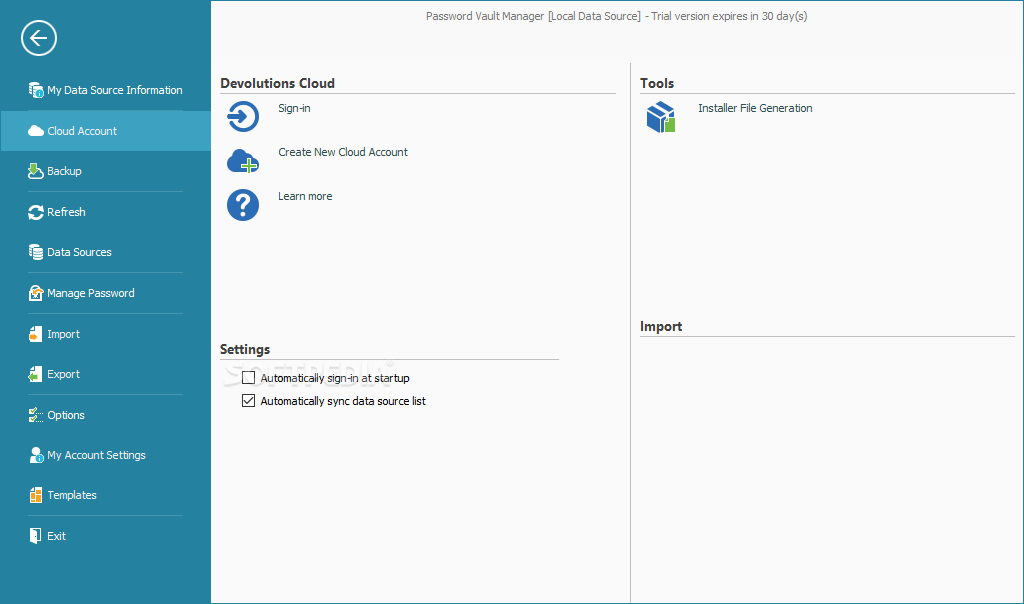Image resolution: width=1024 pixels, height=604 pixels.
Task: Click the Create New Cloud Account cloud icon
Action: (x=243, y=161)
